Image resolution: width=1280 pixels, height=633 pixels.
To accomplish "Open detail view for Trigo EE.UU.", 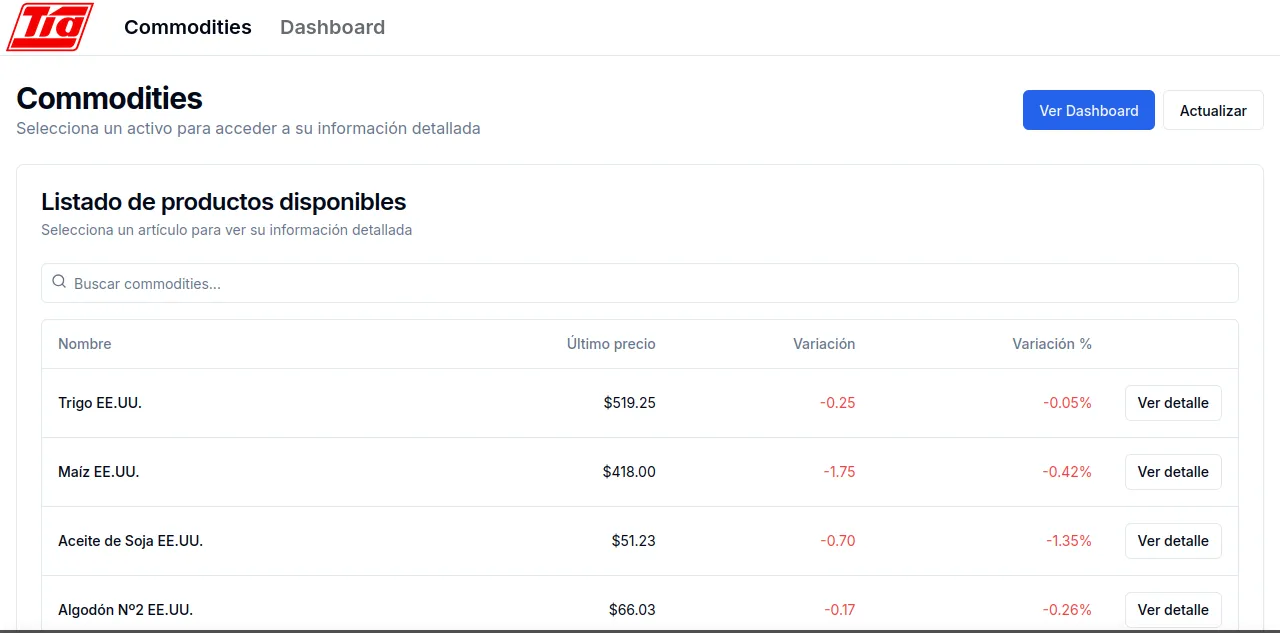I will [1173, 402].
